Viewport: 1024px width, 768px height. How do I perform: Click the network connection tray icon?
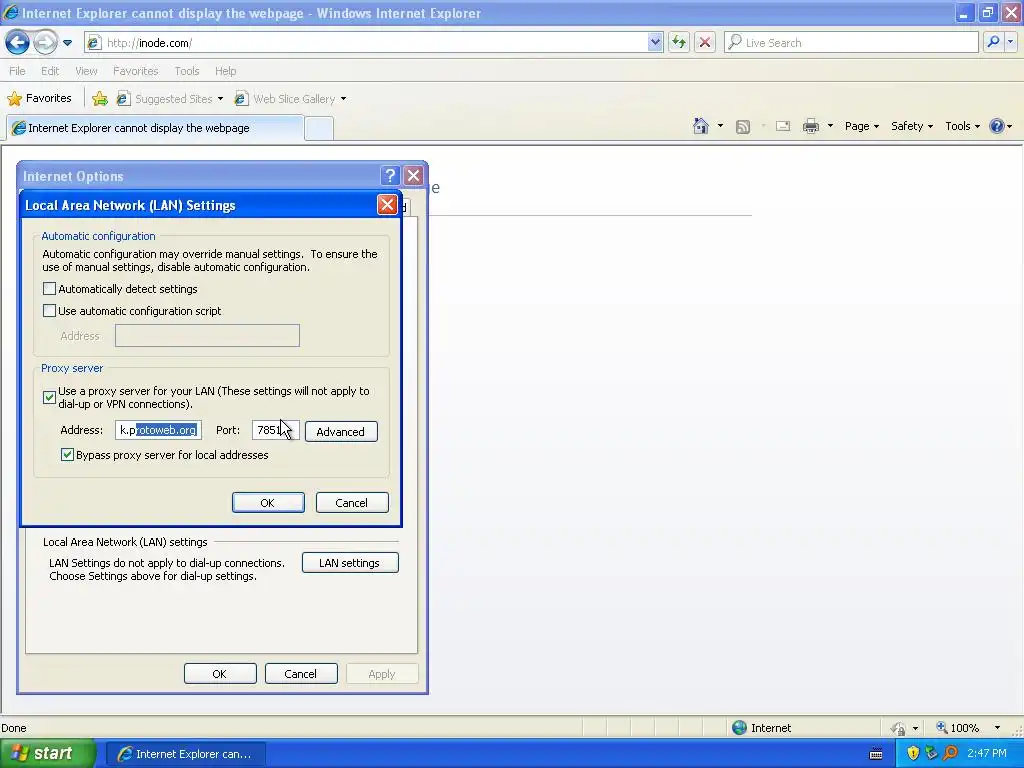pyautogui.click(x=932, y=754)
